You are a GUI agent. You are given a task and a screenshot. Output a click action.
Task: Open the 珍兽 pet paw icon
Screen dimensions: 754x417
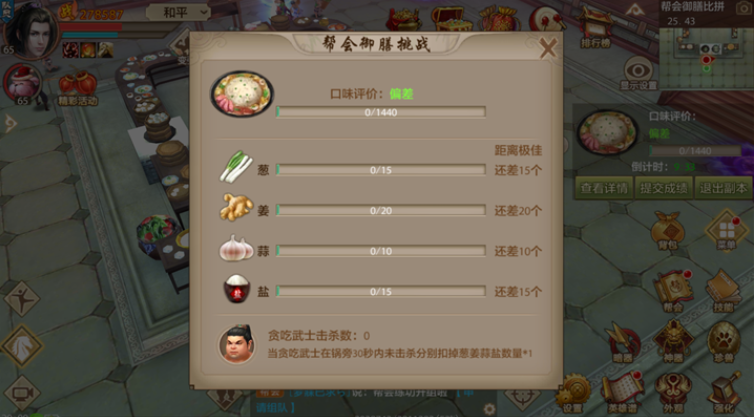click(x=724, y=342)
